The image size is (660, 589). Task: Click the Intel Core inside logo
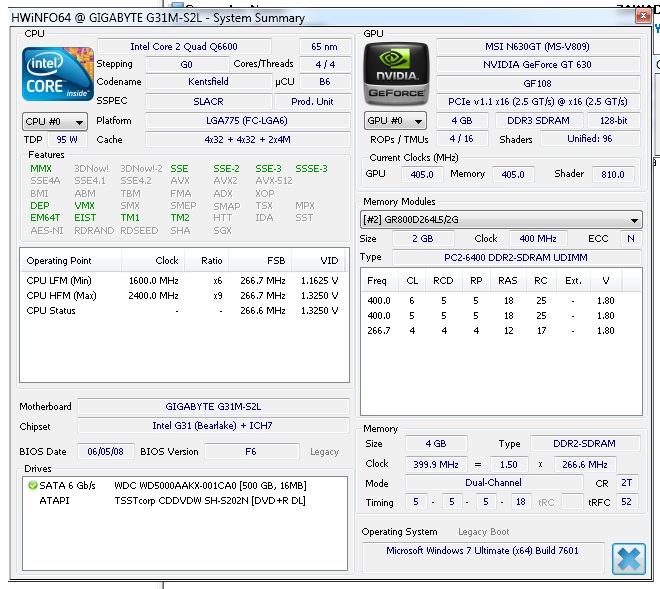coord(57,74)
